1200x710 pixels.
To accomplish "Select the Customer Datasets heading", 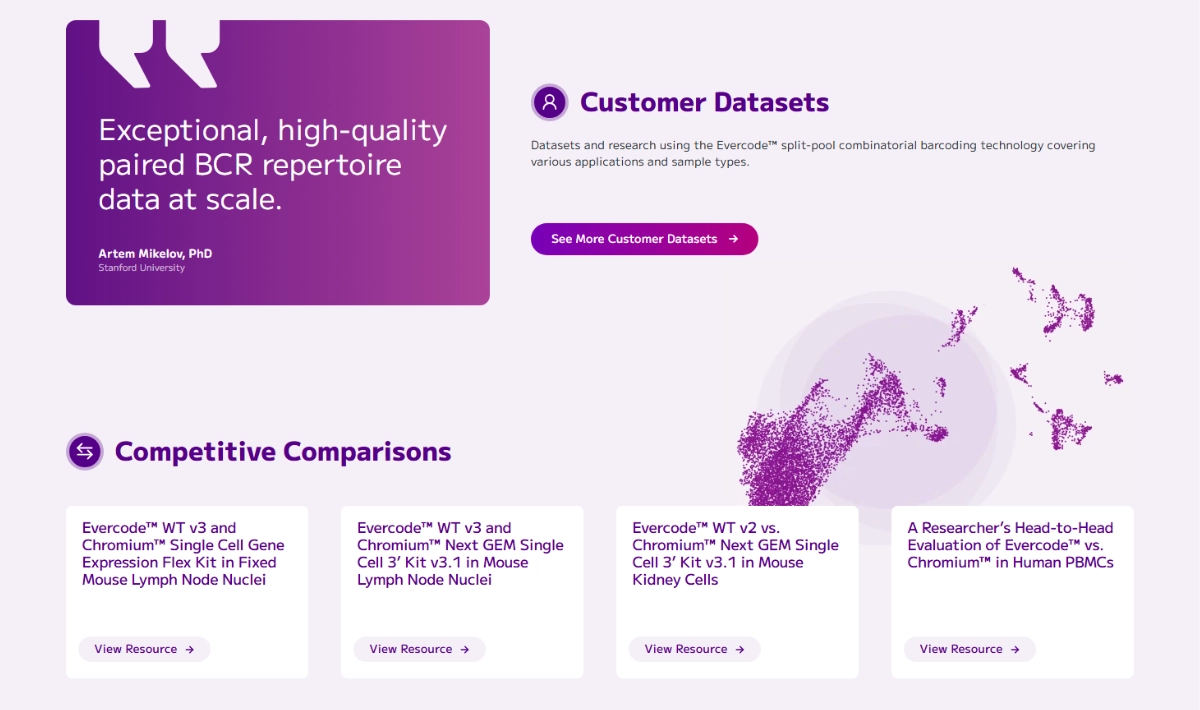I will [704, 102].
